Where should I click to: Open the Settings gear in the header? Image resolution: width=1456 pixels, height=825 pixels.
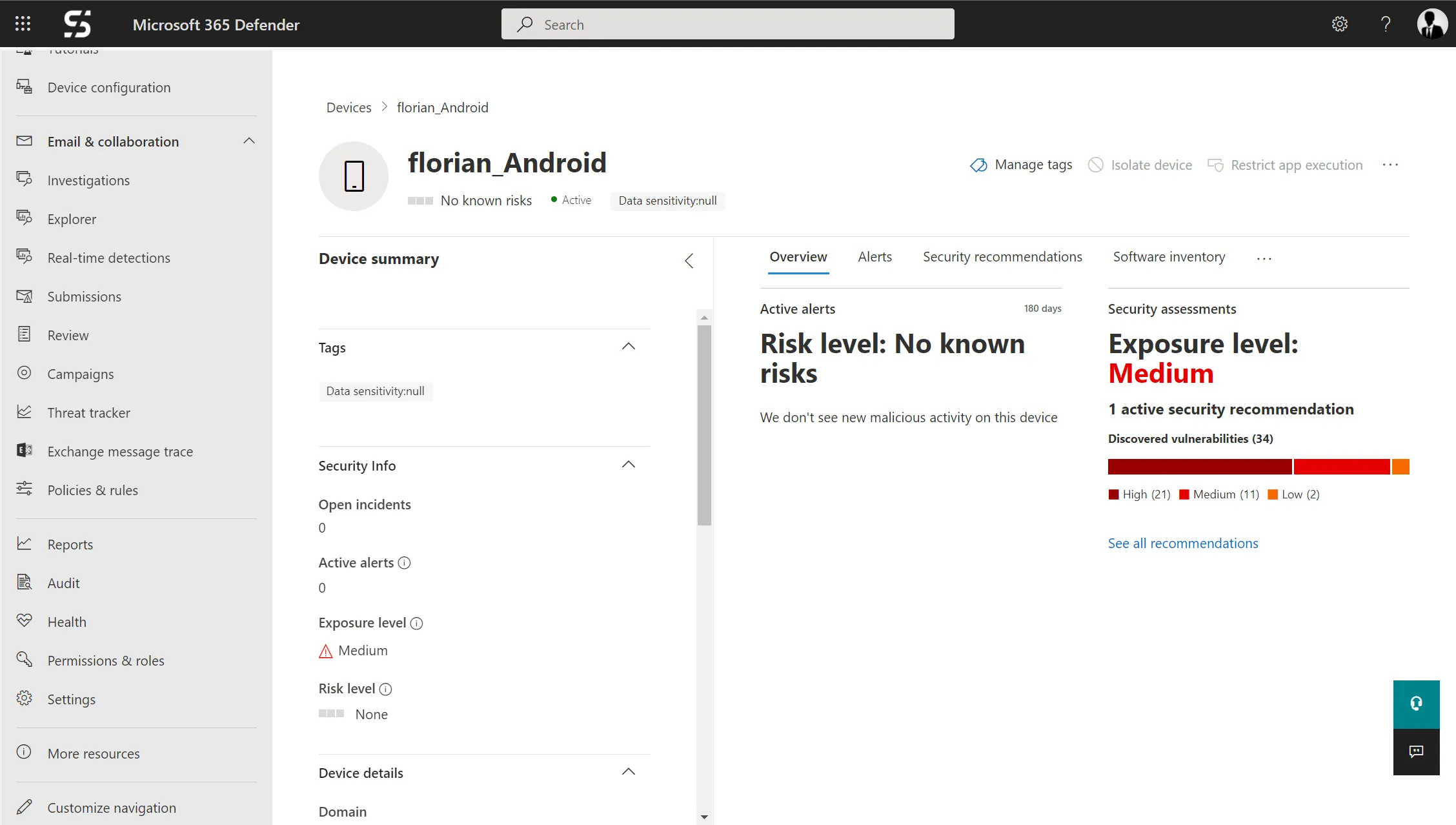point(1339,24)
